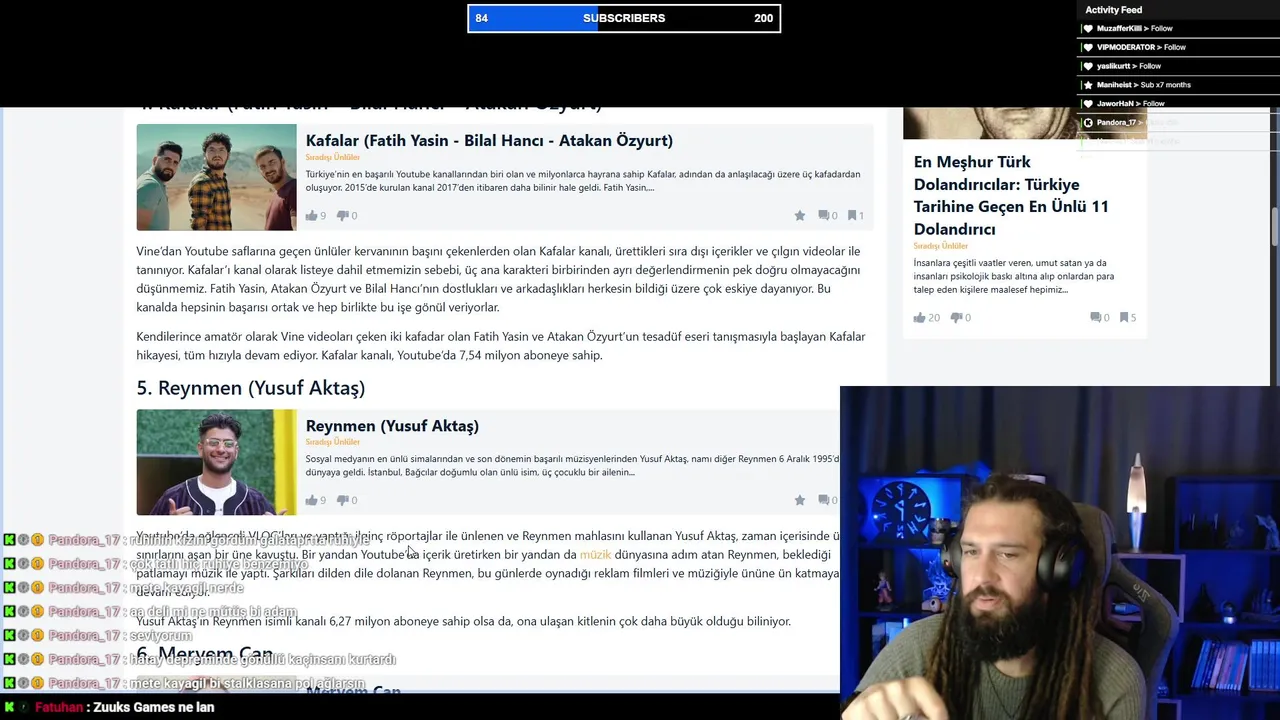Viewport: 1280px width, 720px height.
Task: Click the heart icon beside MuzafferKilli follow
Action: pos(1088,29)
